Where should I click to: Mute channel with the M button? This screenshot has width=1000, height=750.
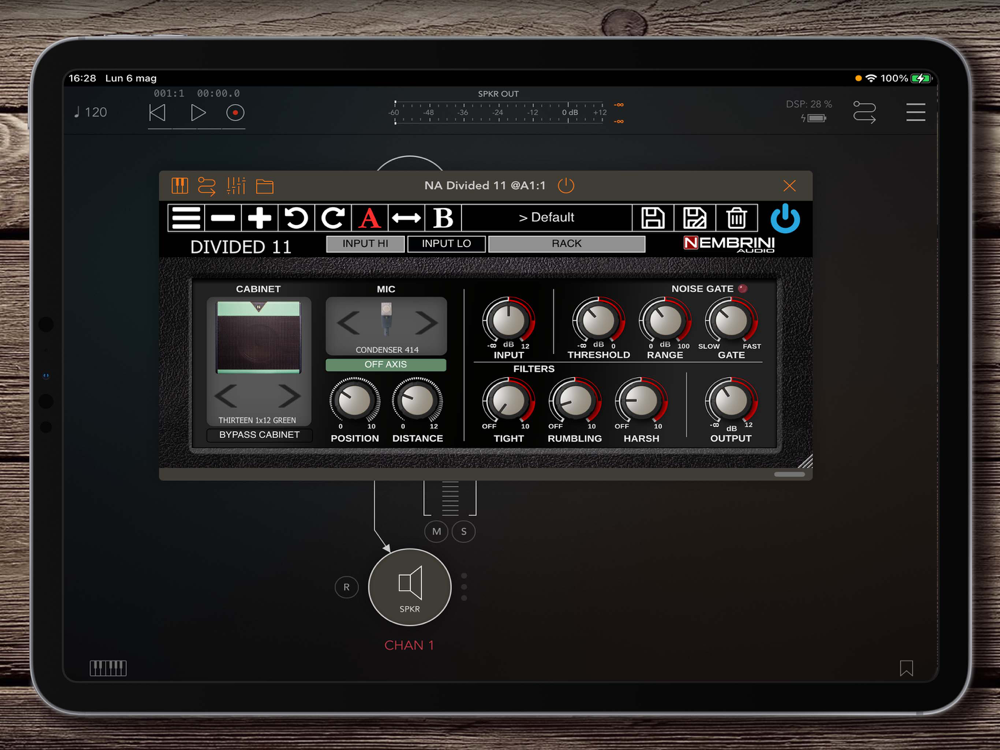point(436,531)
